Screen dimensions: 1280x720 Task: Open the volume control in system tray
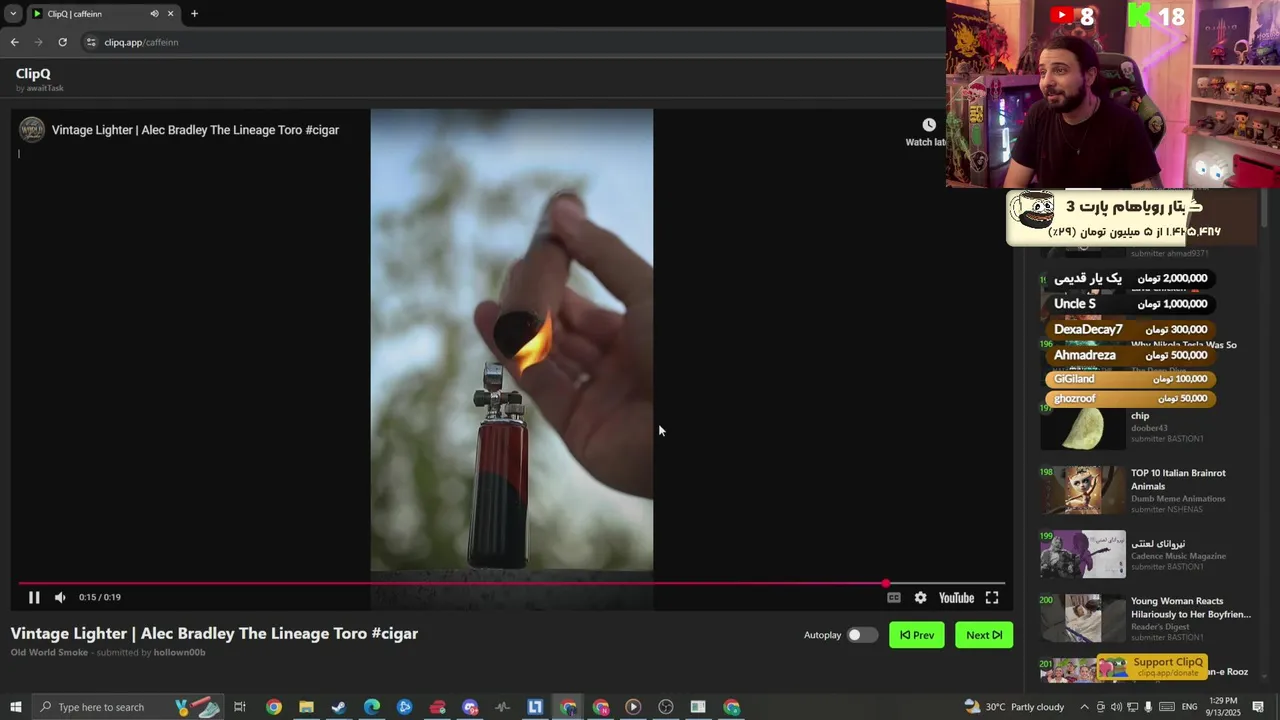(1116, 707)
